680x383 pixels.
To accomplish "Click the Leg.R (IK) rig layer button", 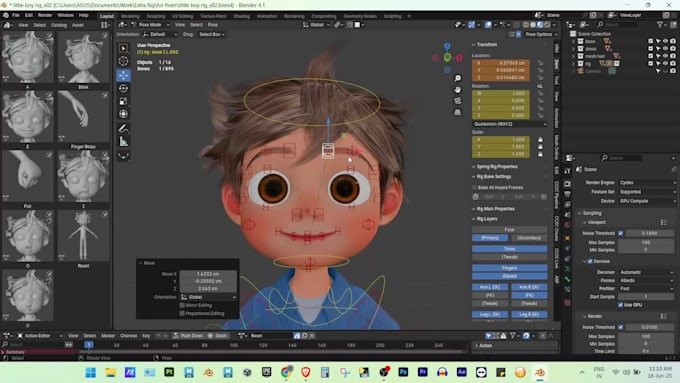I will point(529,314).
